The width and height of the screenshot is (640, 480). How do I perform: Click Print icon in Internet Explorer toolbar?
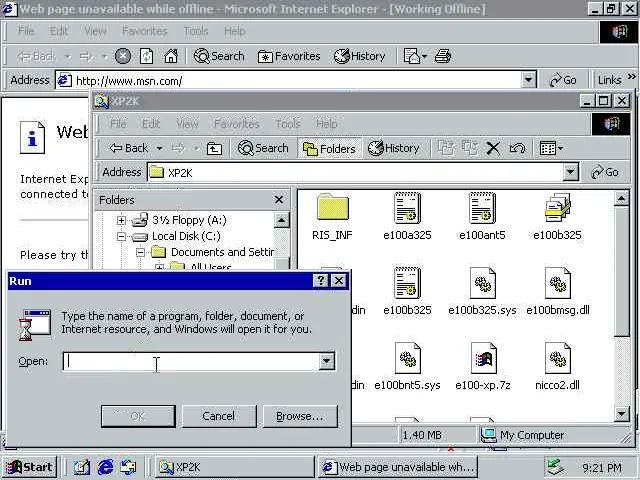point(443,56)
